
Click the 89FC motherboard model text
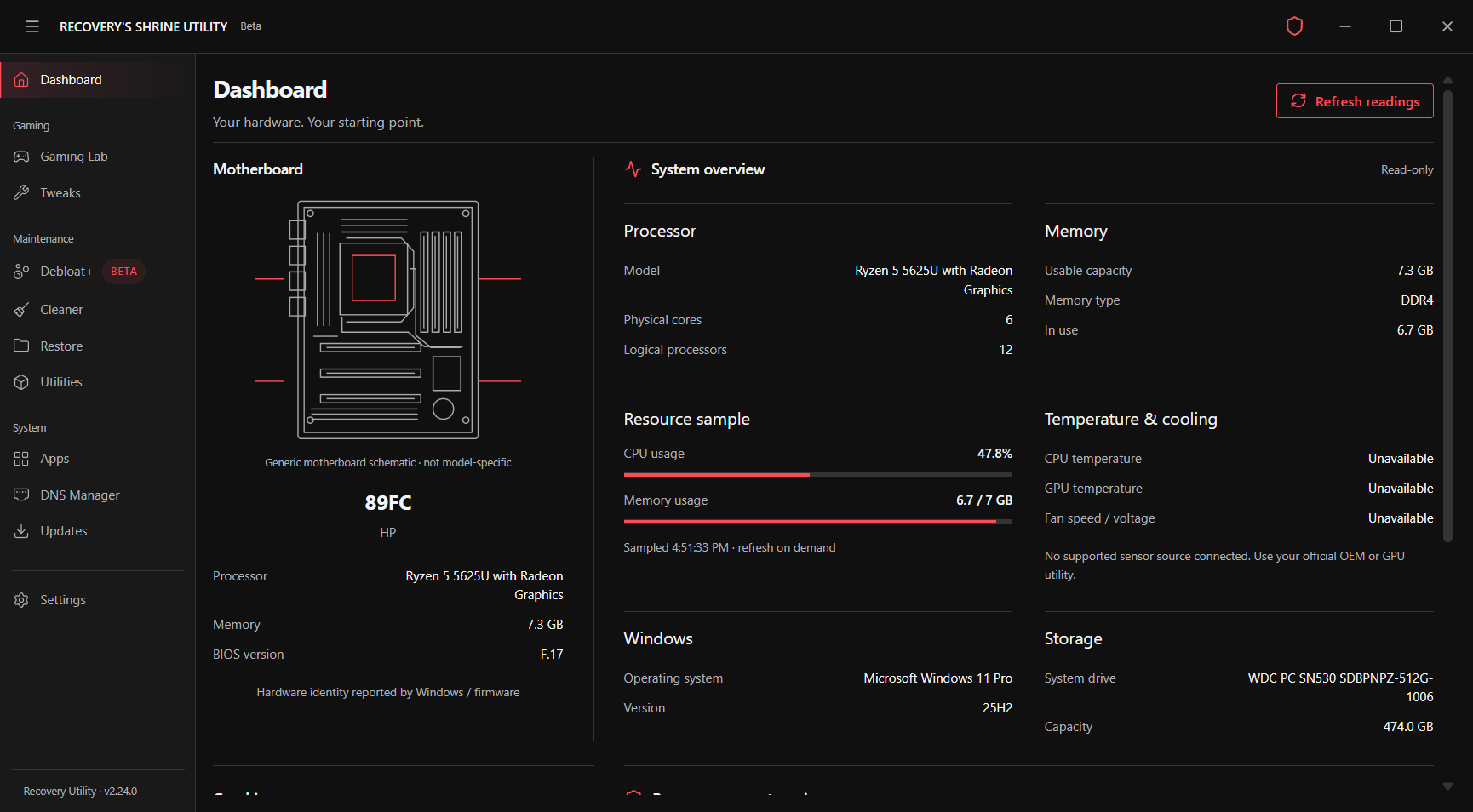coord(387,503)
